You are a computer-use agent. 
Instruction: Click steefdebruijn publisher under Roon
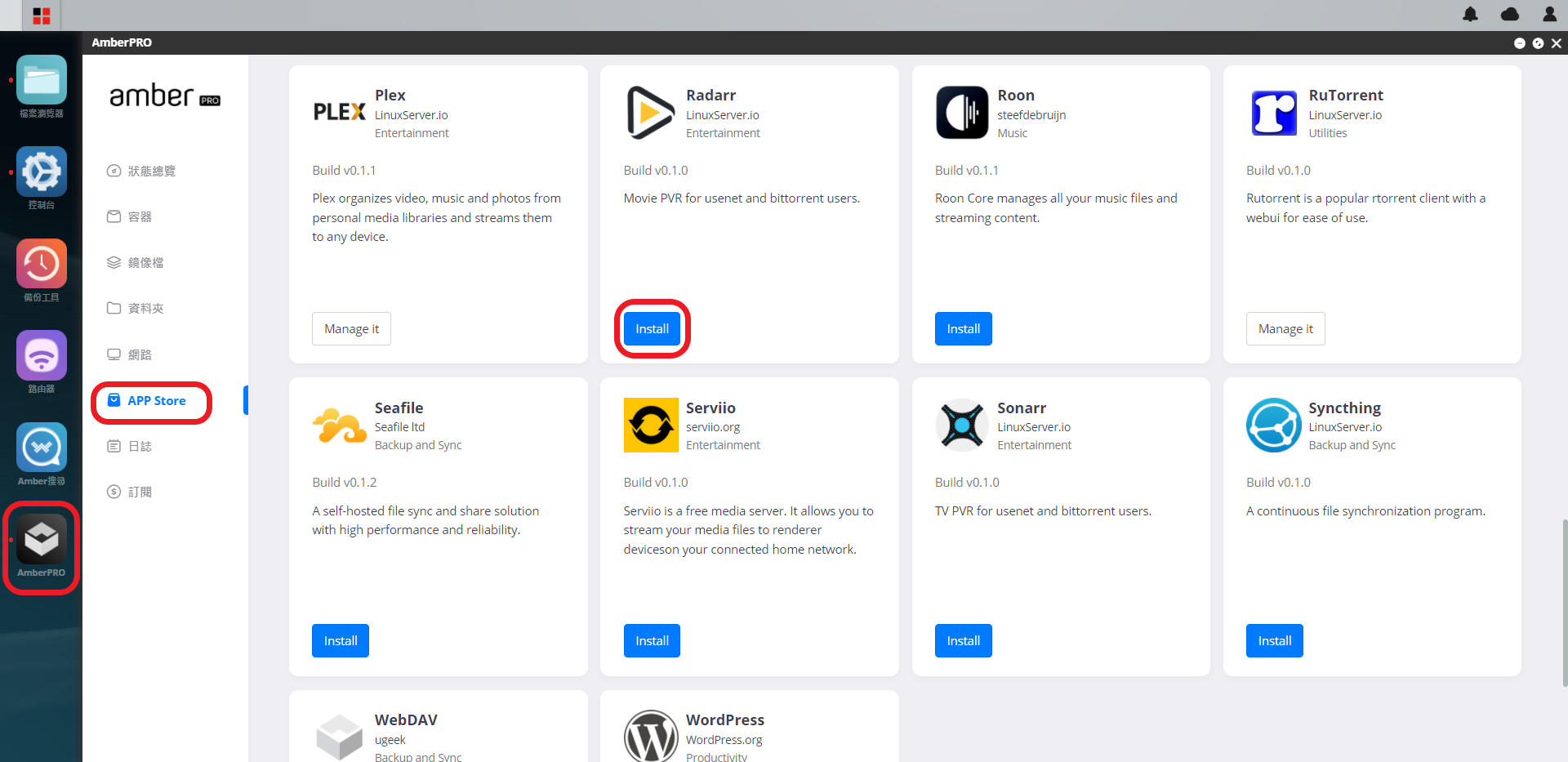(x=1031, y=115)
